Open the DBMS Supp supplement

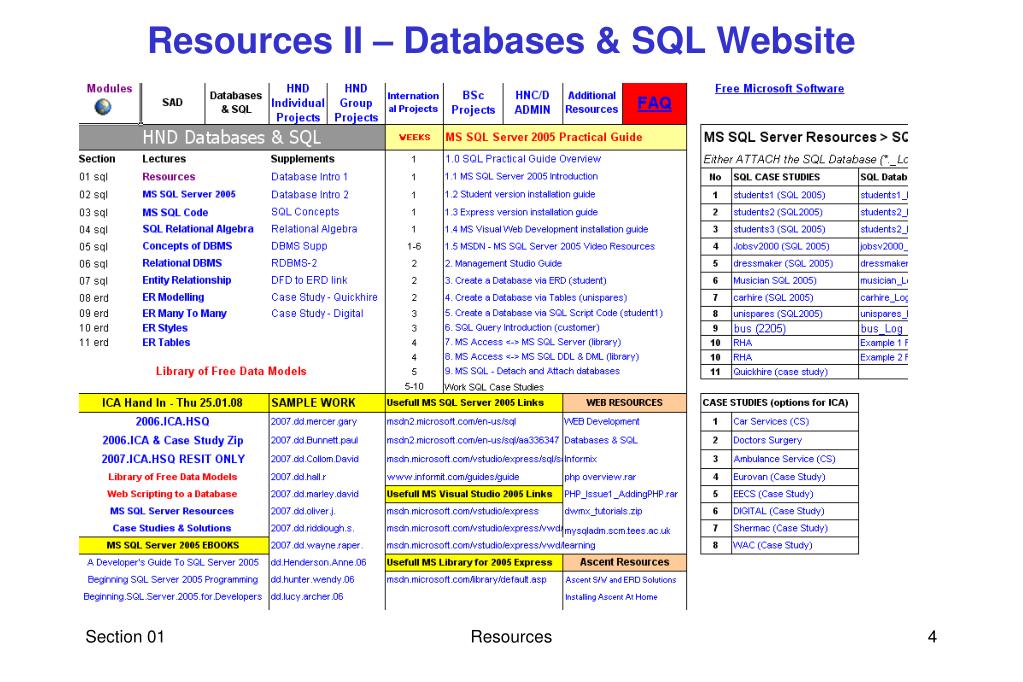(299, 246)
